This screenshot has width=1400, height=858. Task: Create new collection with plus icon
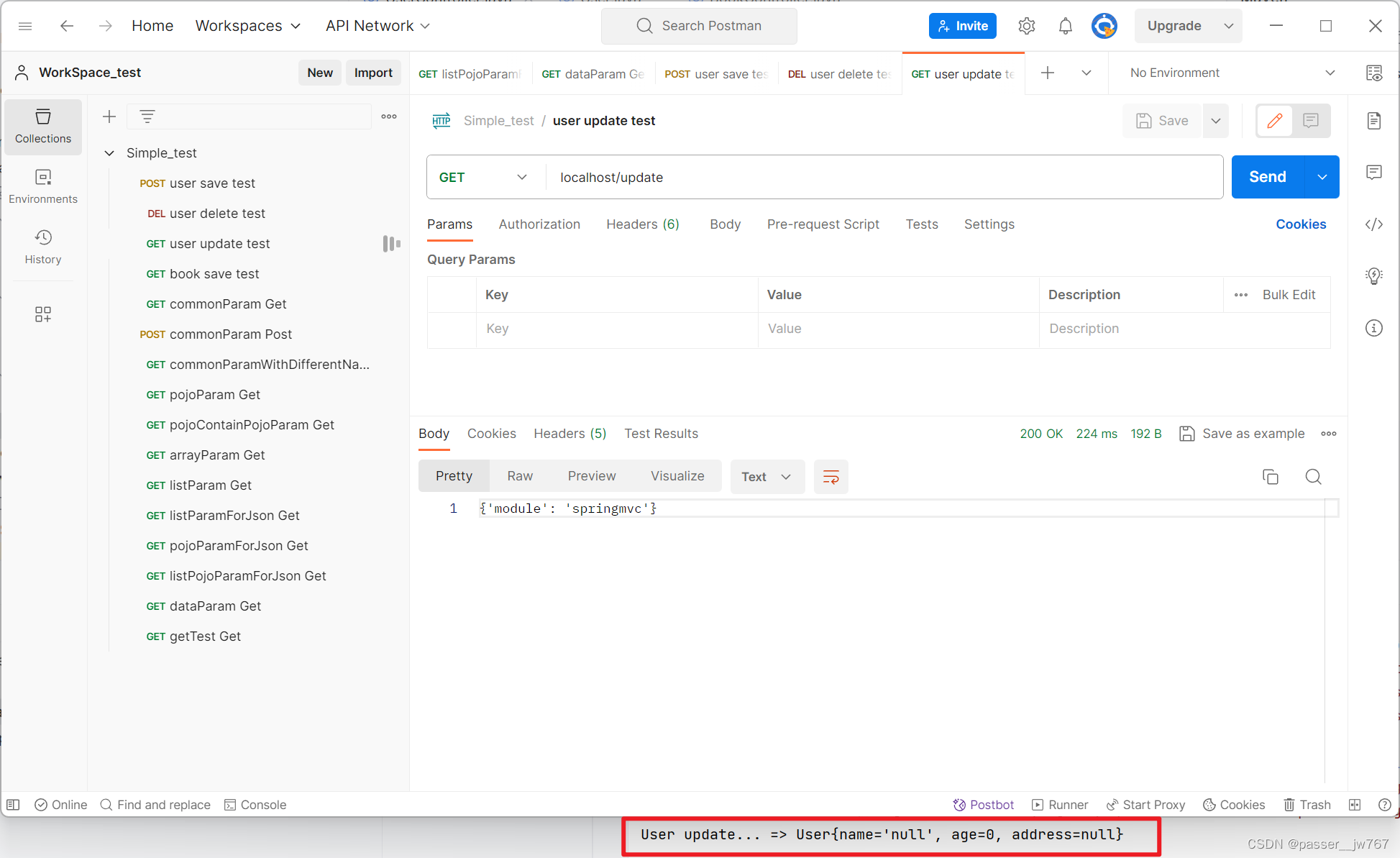109,117
